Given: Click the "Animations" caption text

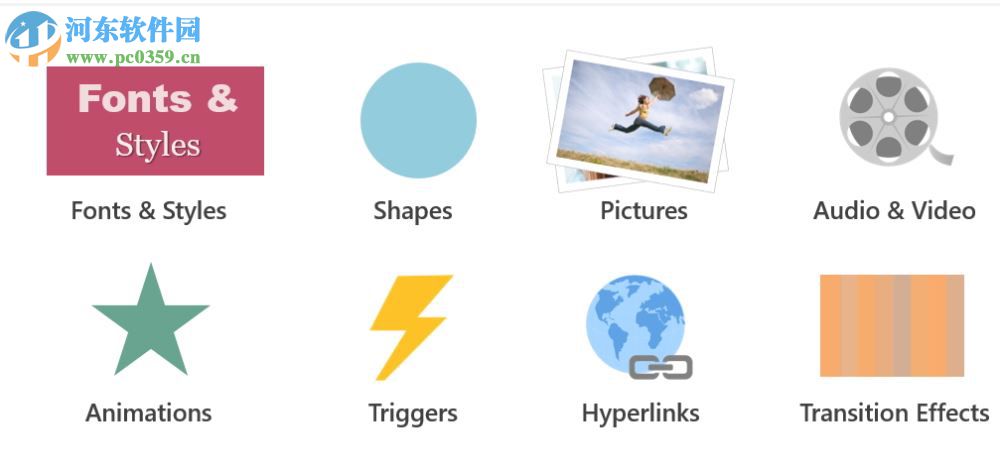Looking at the screenshot, I should [x=149, y=413].
